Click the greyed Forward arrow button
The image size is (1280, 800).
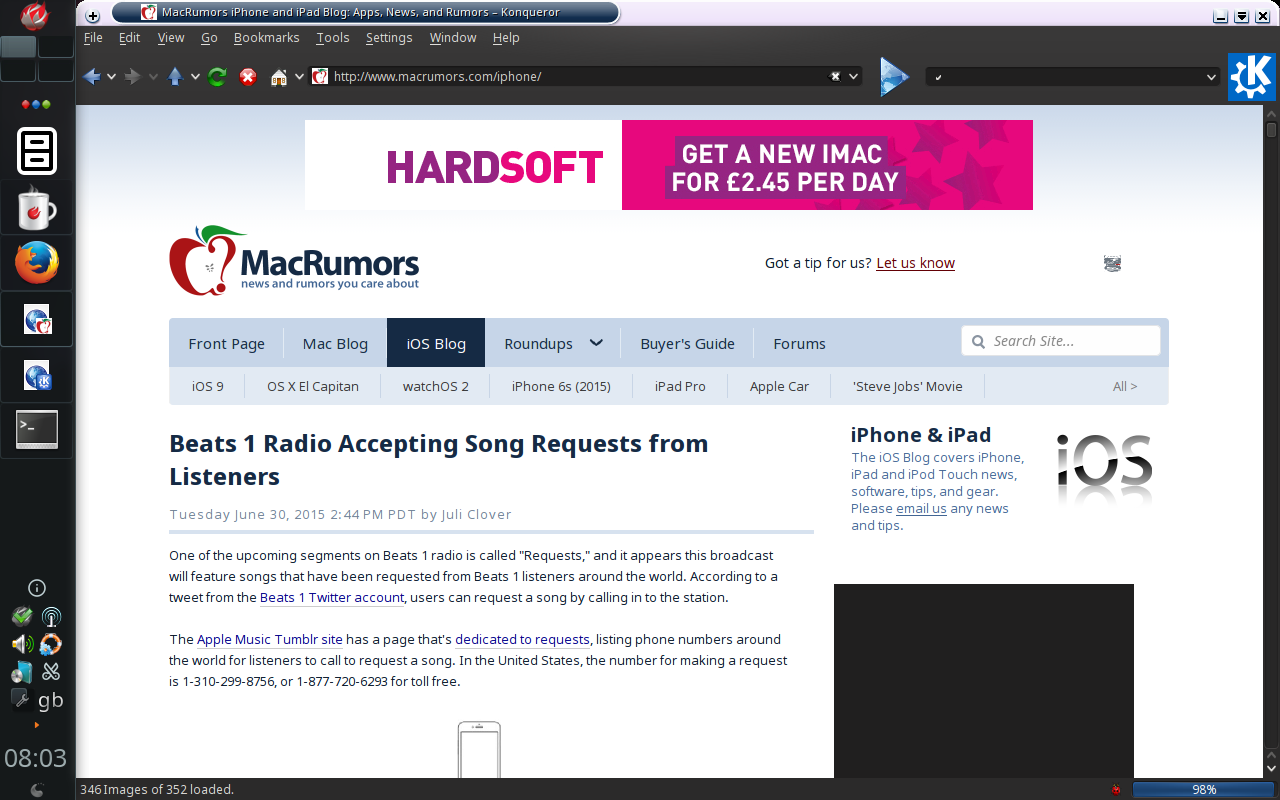point(133,76)
